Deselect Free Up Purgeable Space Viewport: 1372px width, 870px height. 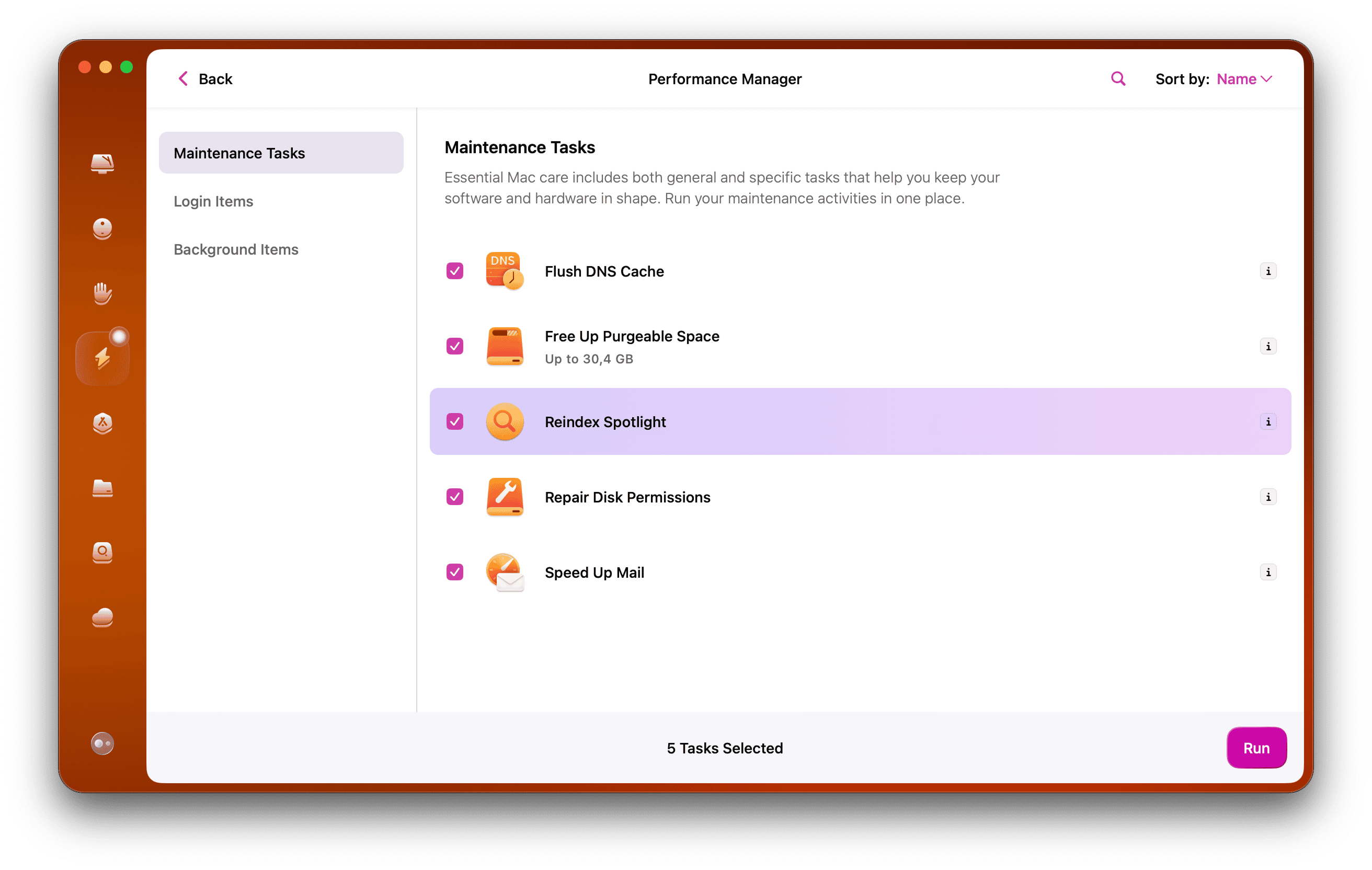point(454,346)
